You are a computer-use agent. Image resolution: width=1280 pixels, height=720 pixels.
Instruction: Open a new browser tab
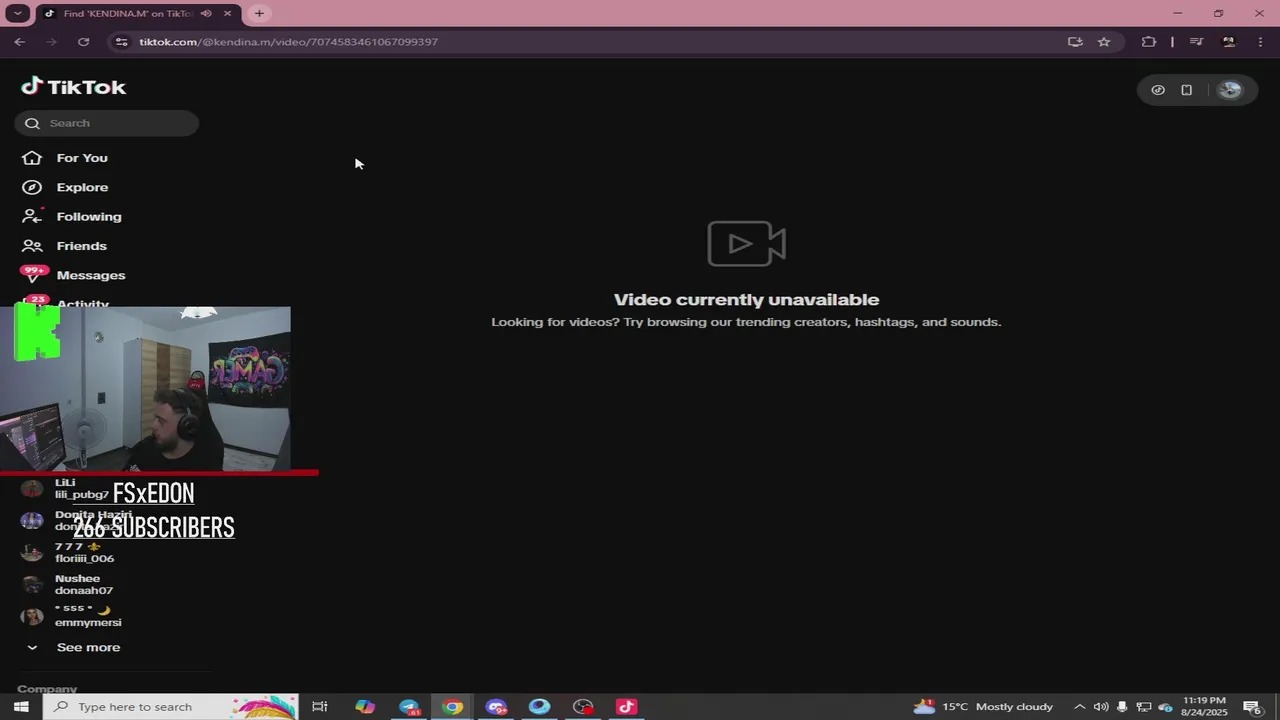259,13
